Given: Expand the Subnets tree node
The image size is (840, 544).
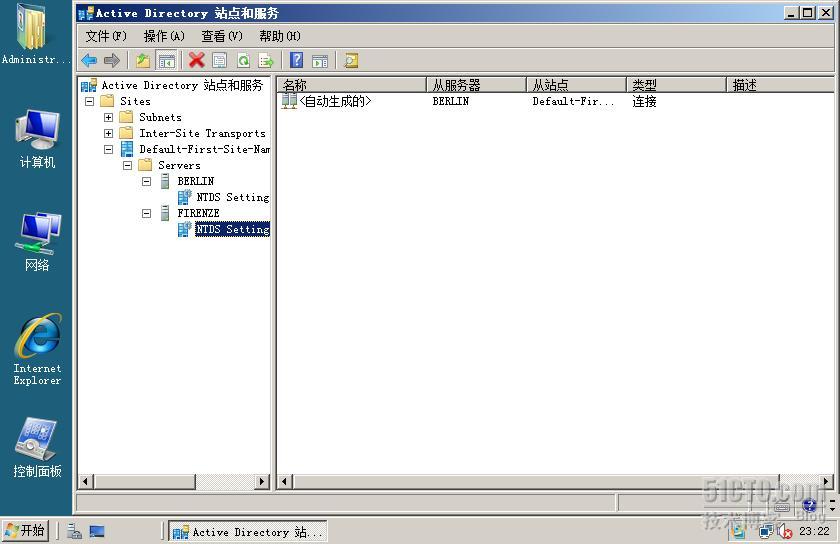Looking at the screenshot, I should pos(109,117).
